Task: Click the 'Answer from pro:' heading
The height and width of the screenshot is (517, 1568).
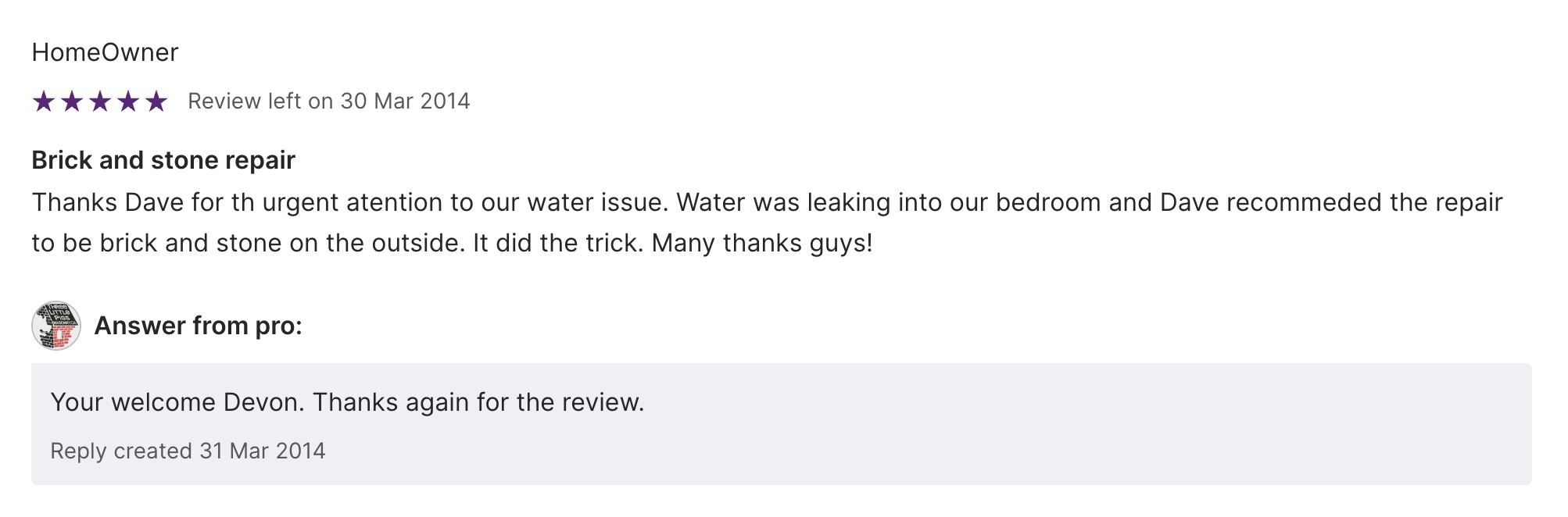Action: pyautogui.click(x=198, y=326)
